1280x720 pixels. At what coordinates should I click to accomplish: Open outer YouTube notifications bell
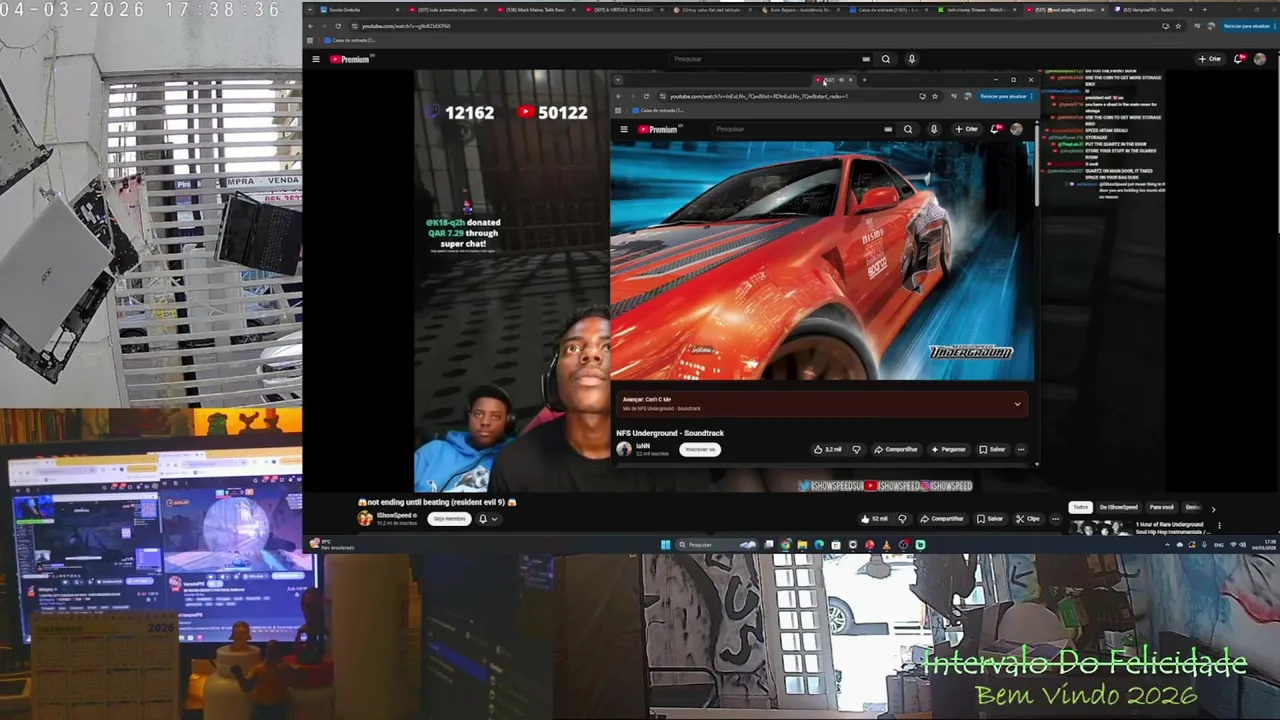1240,59
